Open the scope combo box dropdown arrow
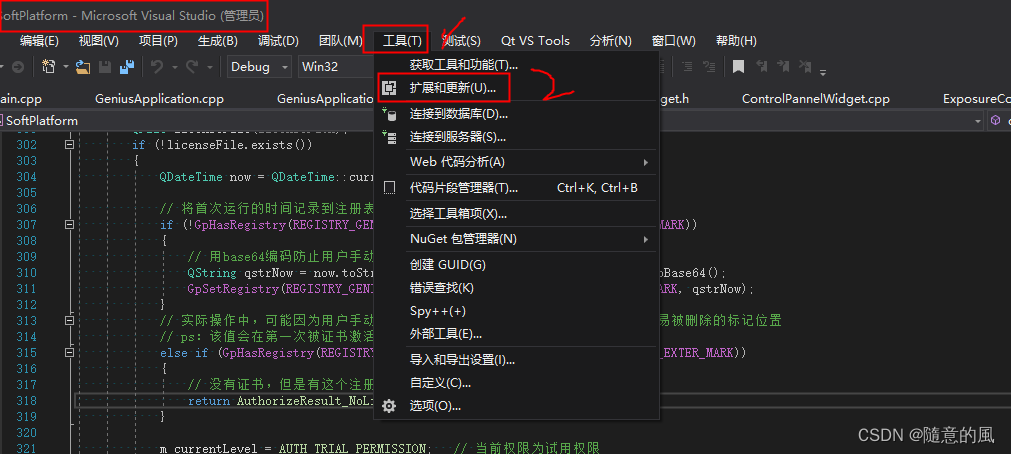This screenshot has height=454, width=1011. [977, 121]
